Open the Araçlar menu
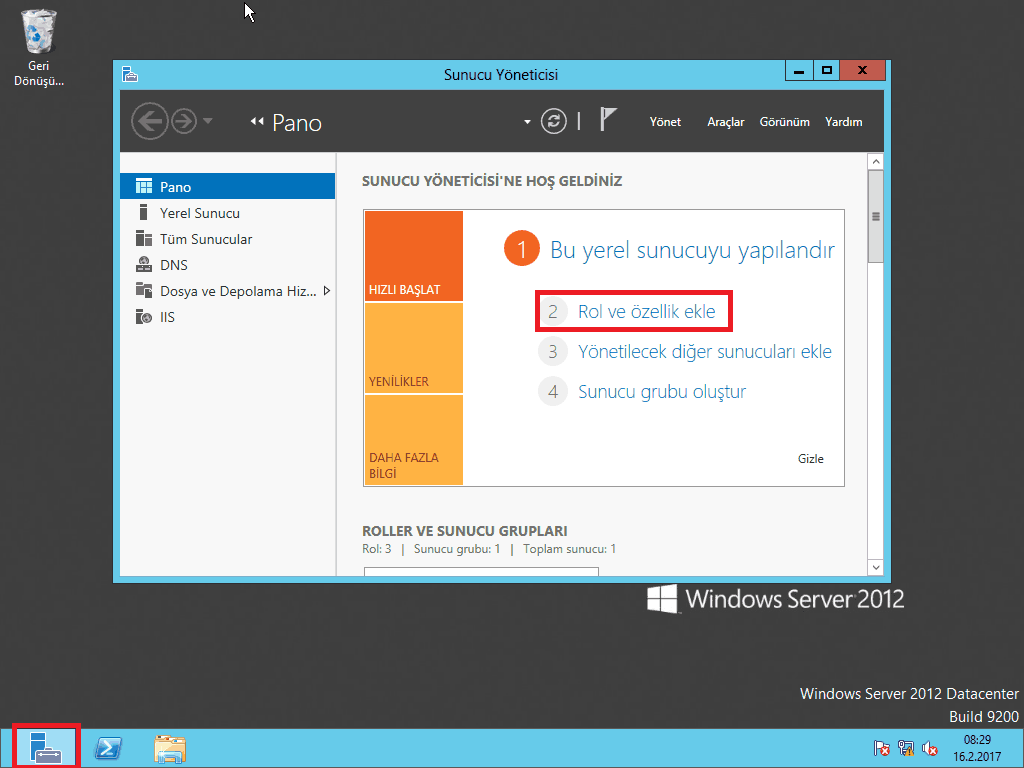 [x=726, y=122]
